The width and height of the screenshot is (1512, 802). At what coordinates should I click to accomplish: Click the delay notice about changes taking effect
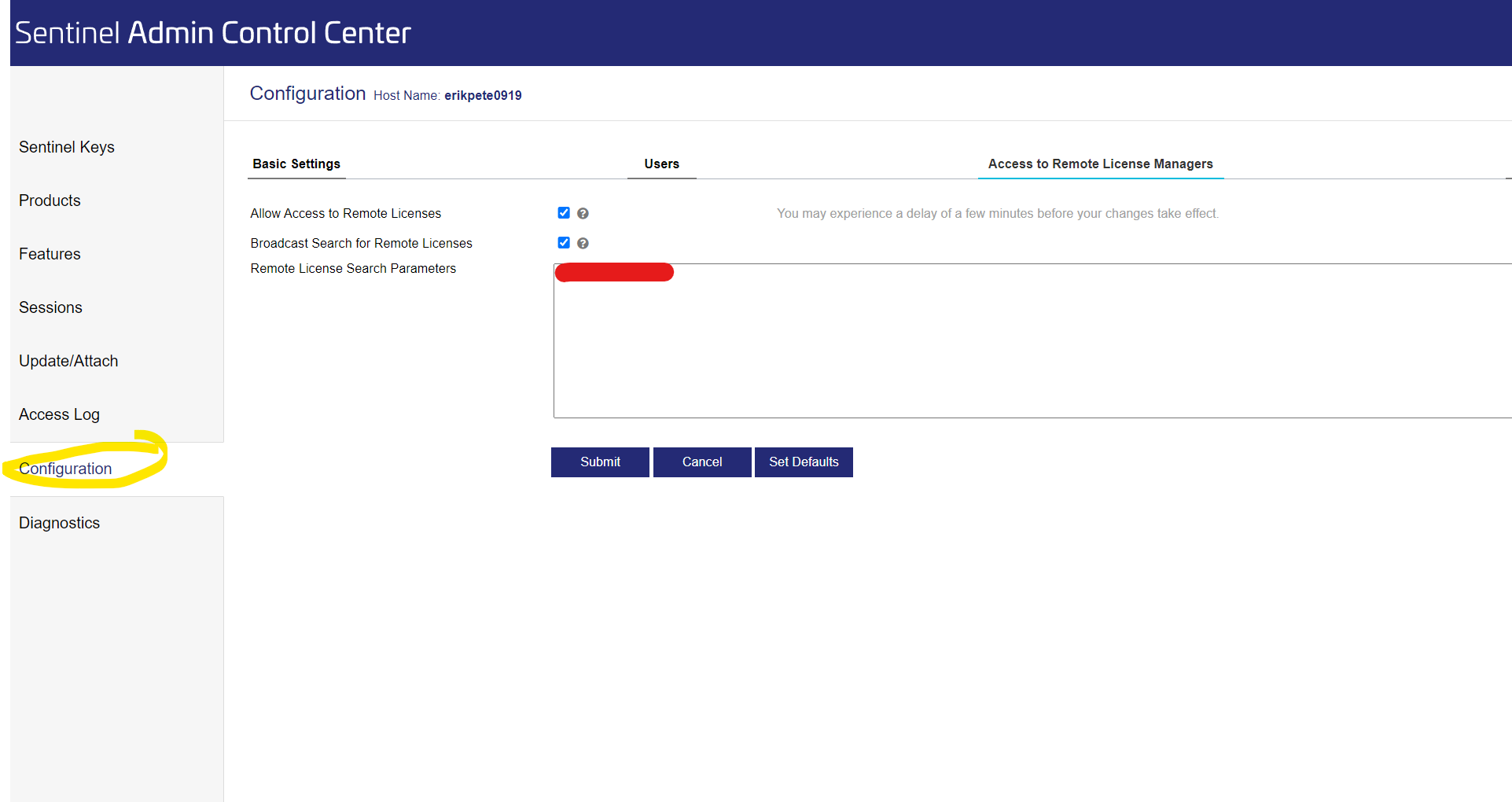click(x=998, y=213)
